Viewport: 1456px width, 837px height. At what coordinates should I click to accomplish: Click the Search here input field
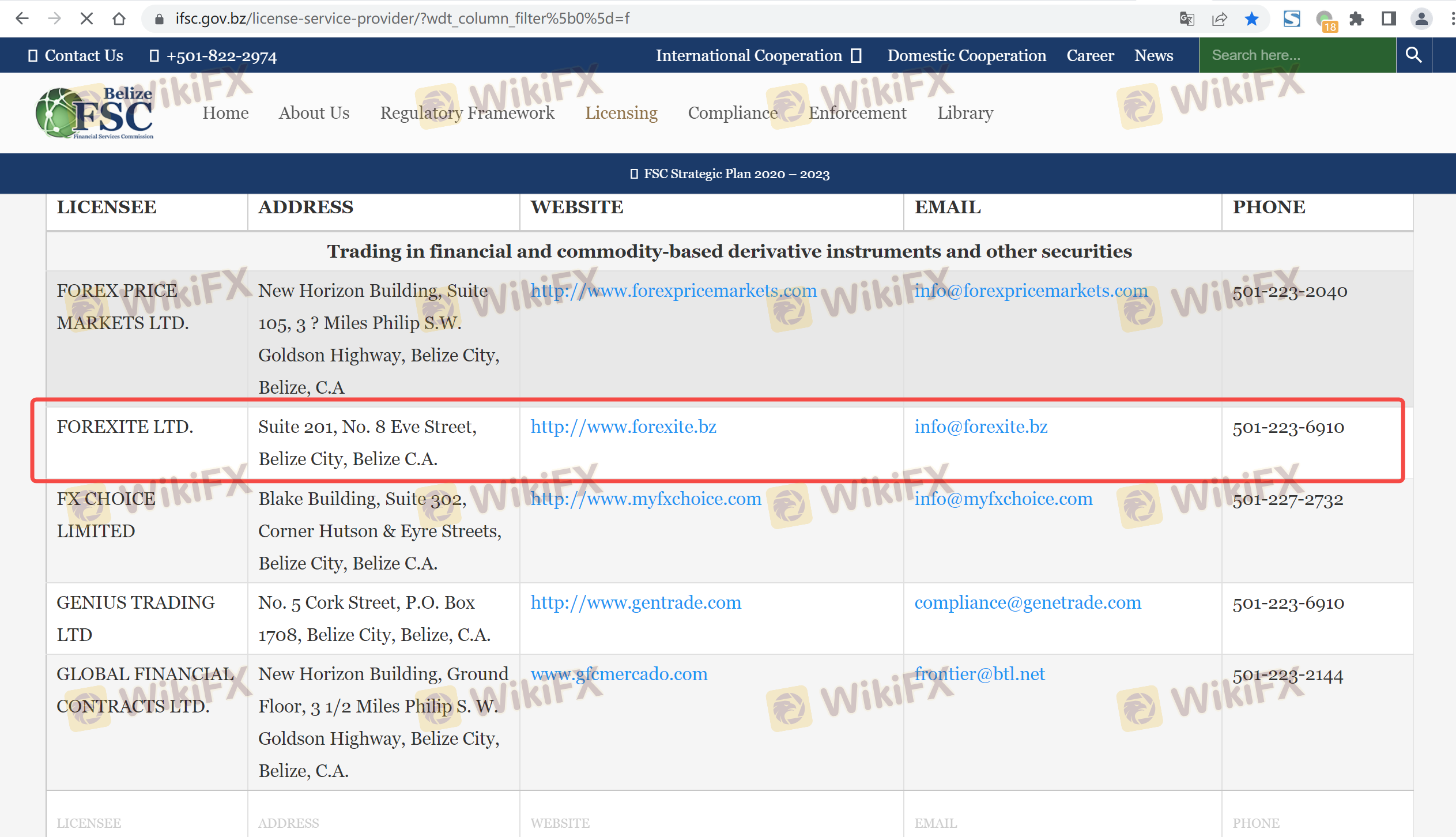tap(1296, 55)
